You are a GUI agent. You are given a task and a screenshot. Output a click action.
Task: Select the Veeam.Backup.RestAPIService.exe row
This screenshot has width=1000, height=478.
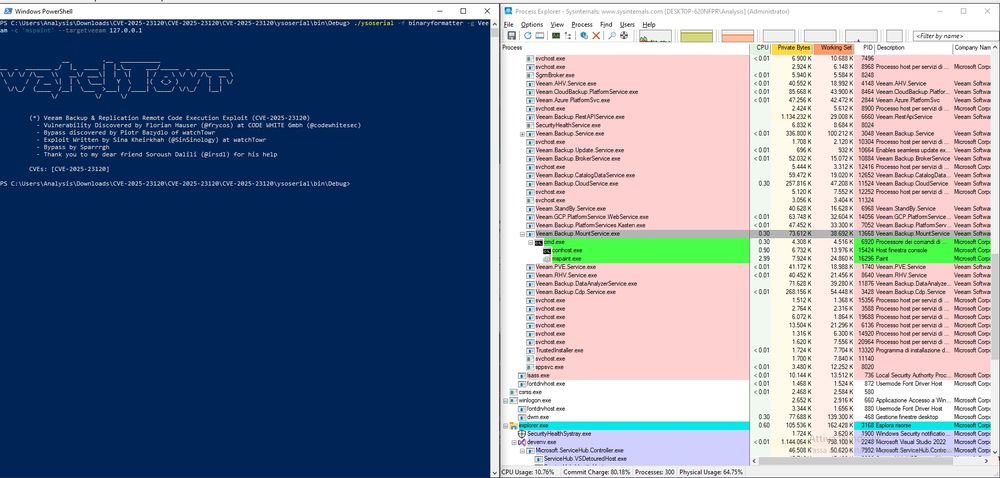tap(746, 117)
